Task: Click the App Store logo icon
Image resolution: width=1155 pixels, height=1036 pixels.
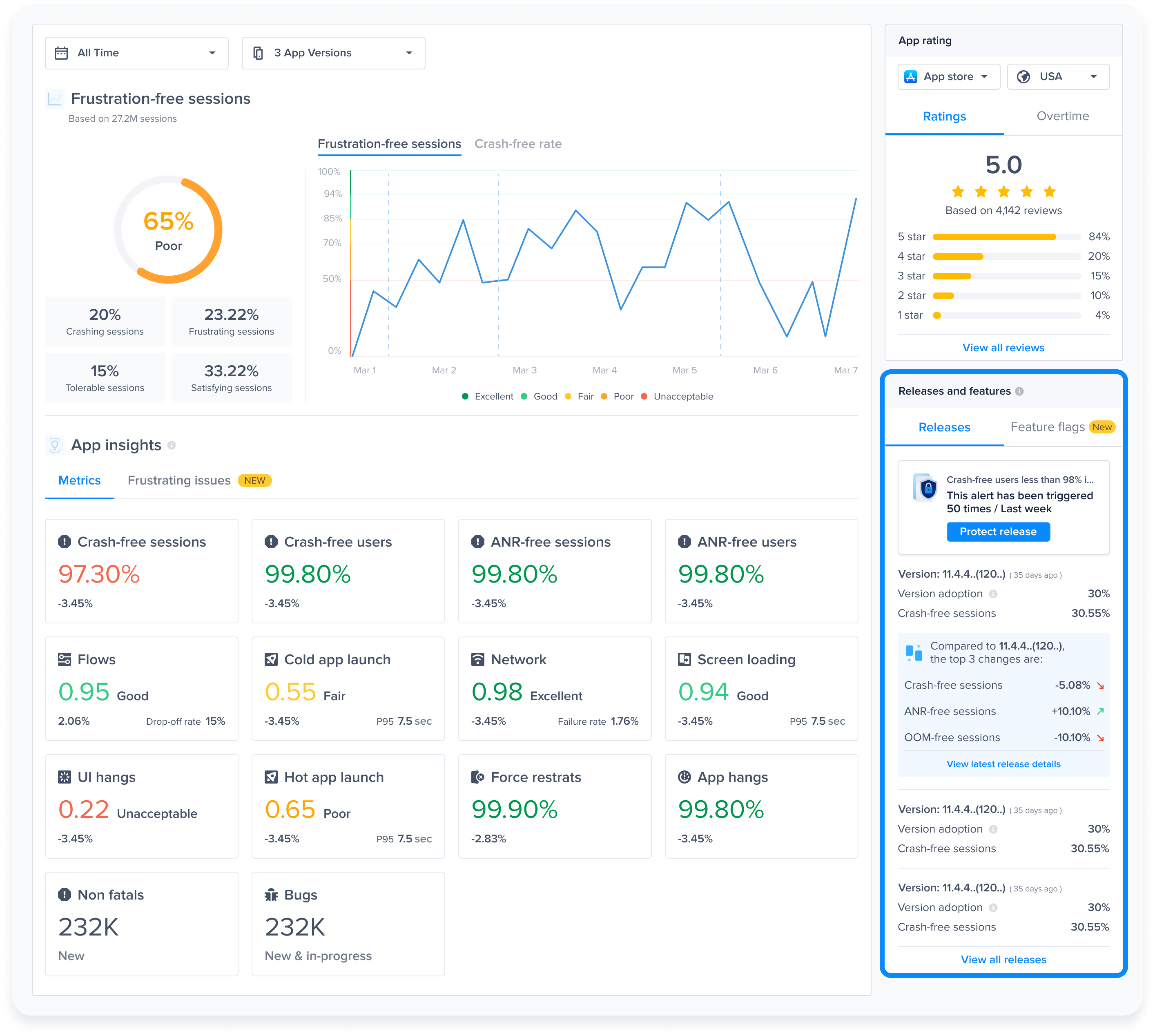Action: (910, 76)
